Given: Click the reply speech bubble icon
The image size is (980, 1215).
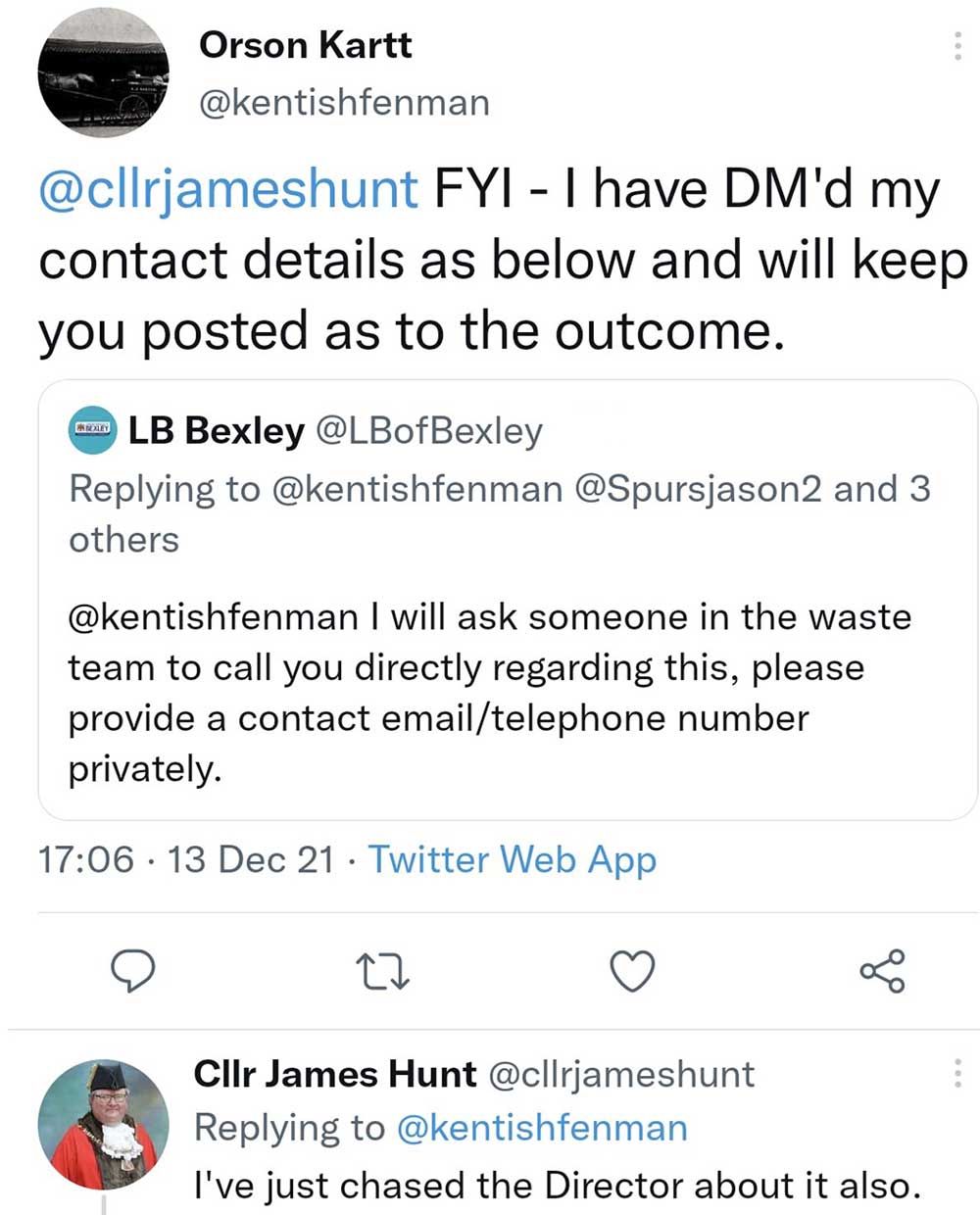Looking at the screenshot, I should tap(131, 970).
